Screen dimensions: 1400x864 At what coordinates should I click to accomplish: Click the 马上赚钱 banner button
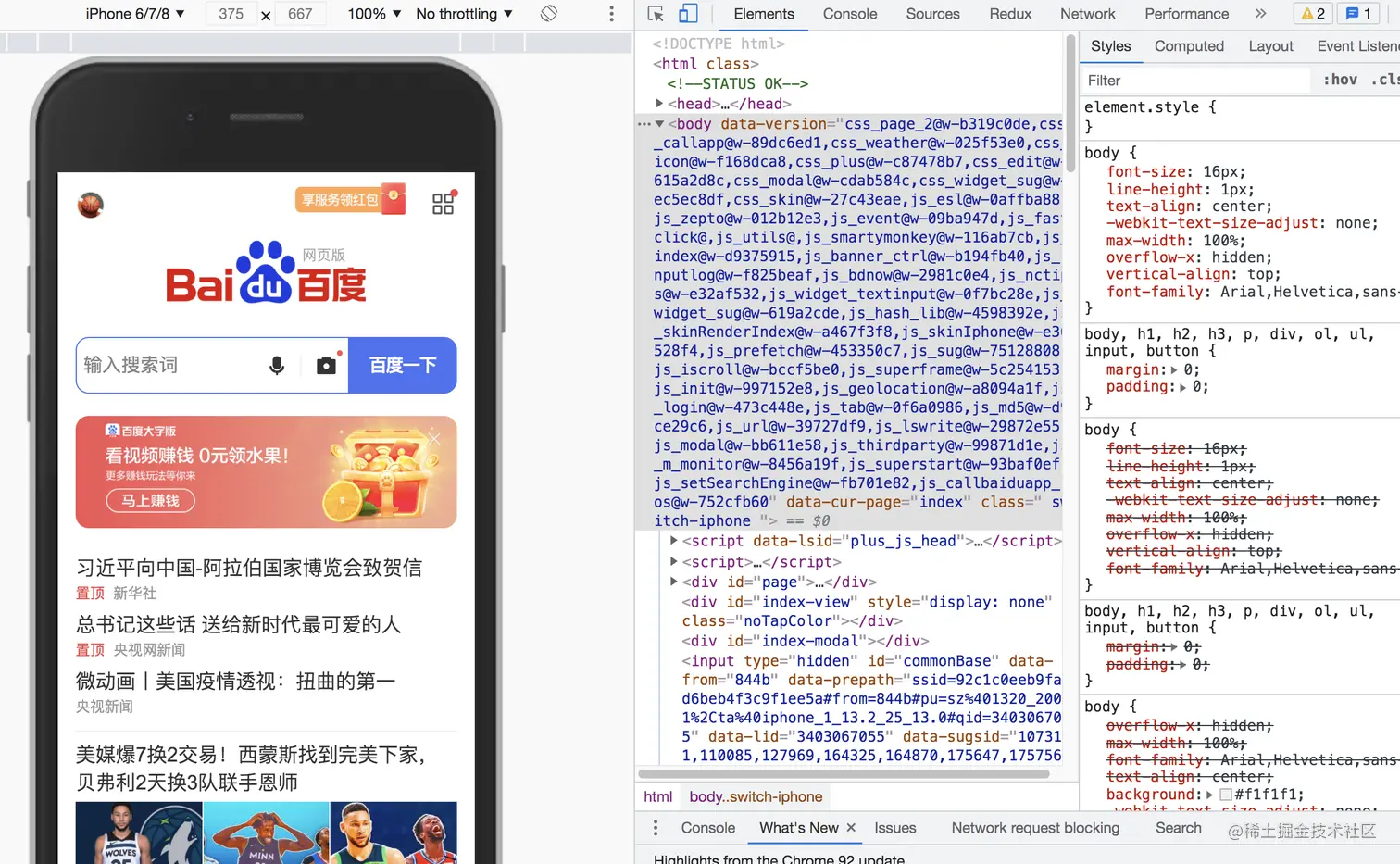pos(150,501)
